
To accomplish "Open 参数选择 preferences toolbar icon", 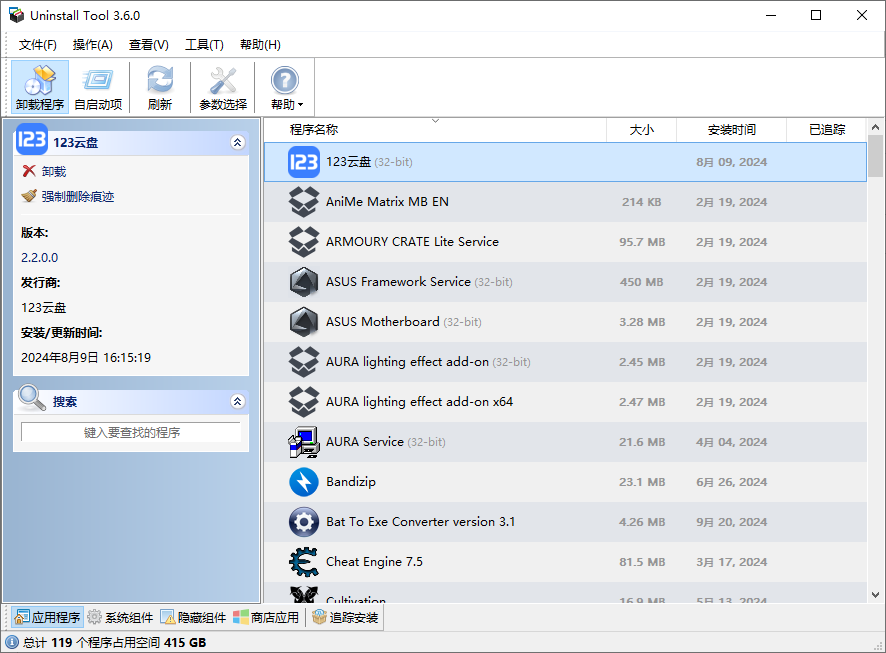I will (x=223, y=87).
